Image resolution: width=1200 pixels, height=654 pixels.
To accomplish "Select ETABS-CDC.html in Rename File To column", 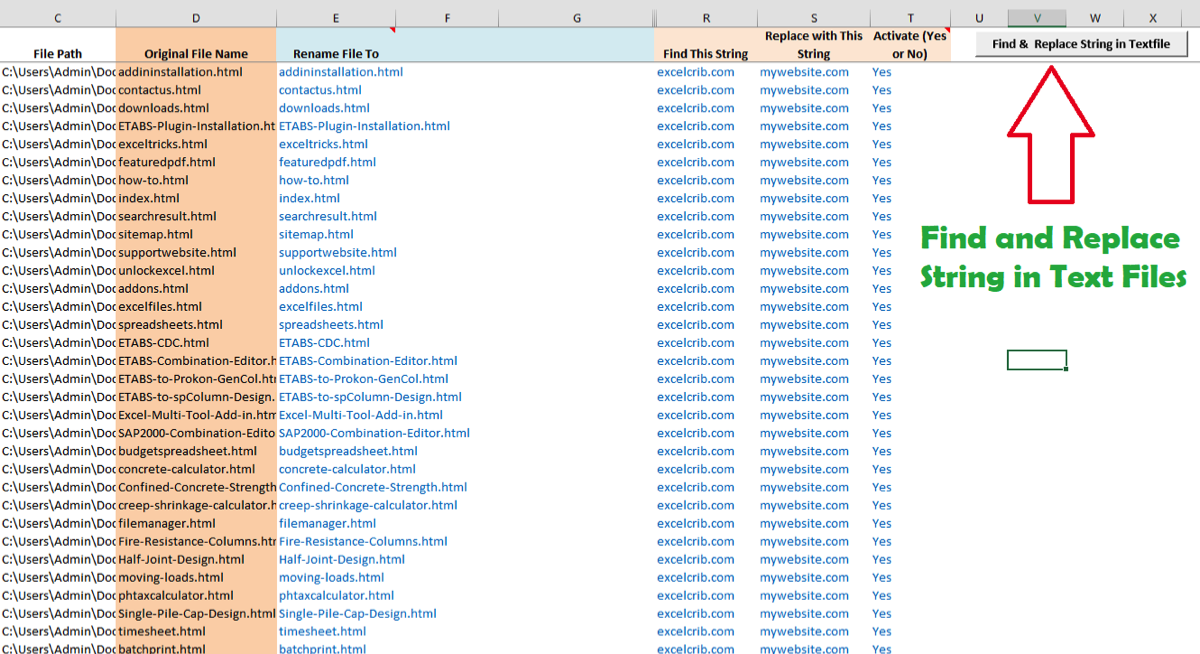I will (324, 343).
